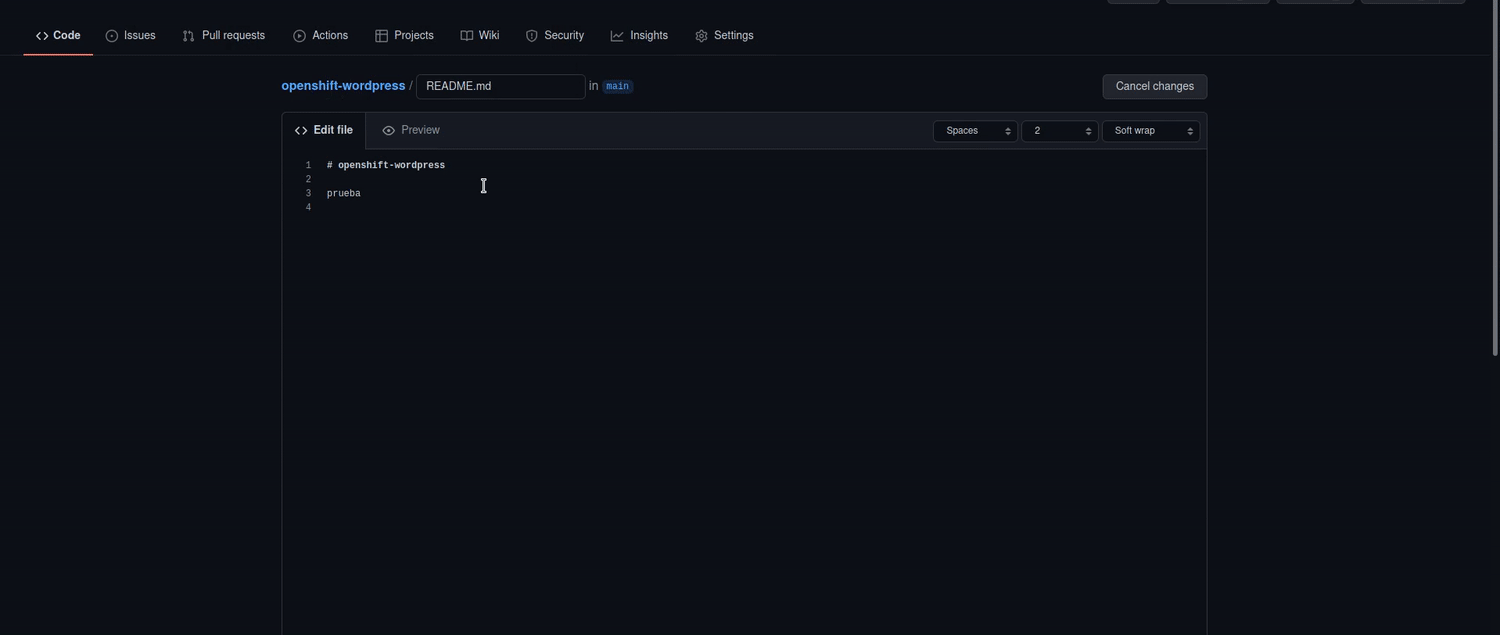This screenshot has width=1500, height=635.
Task: Click the Wiki book icon
Action: pyautogui.click(x=466, y=36)
